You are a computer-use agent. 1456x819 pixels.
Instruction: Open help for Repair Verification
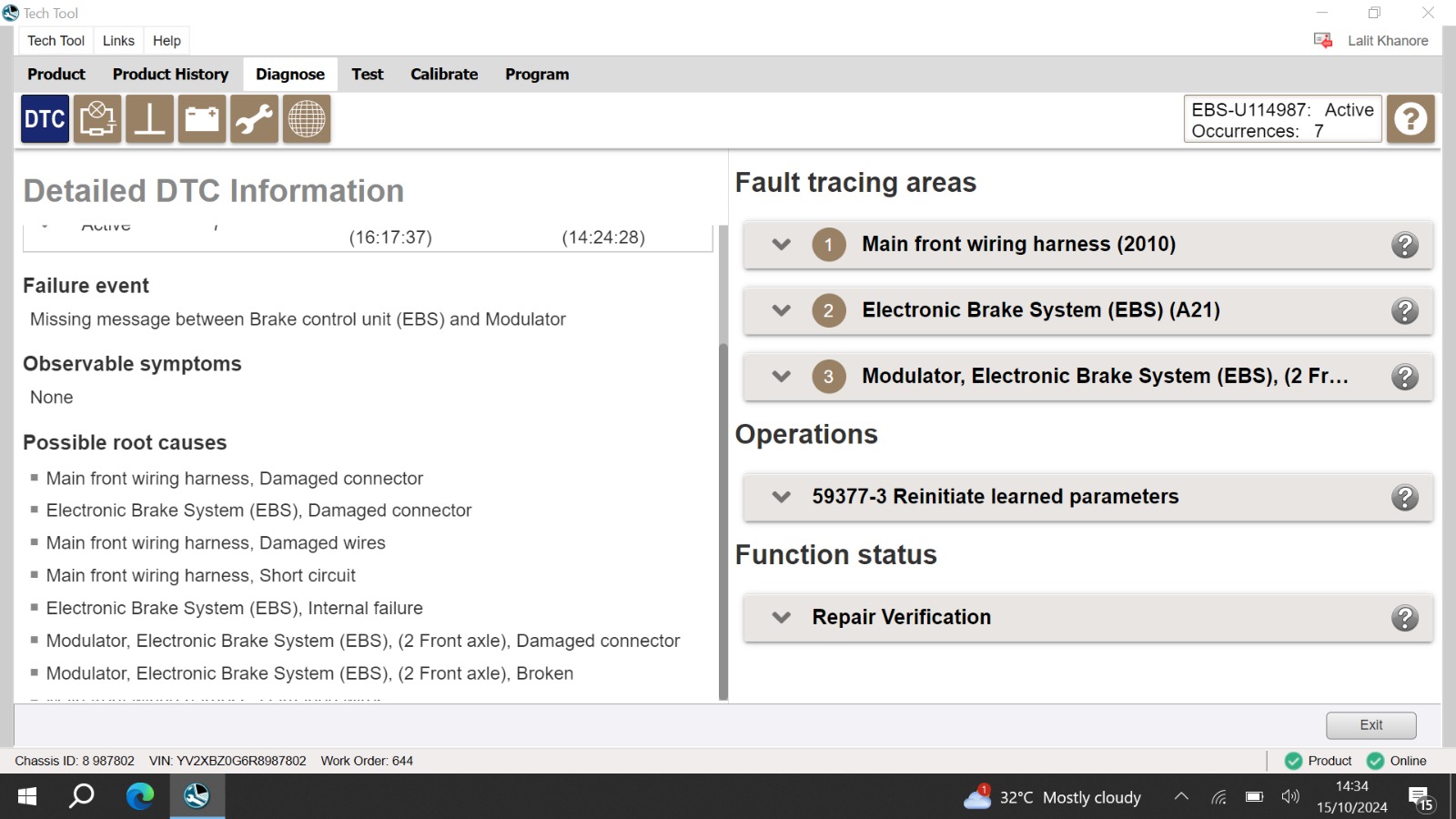tap(1405, 618)
